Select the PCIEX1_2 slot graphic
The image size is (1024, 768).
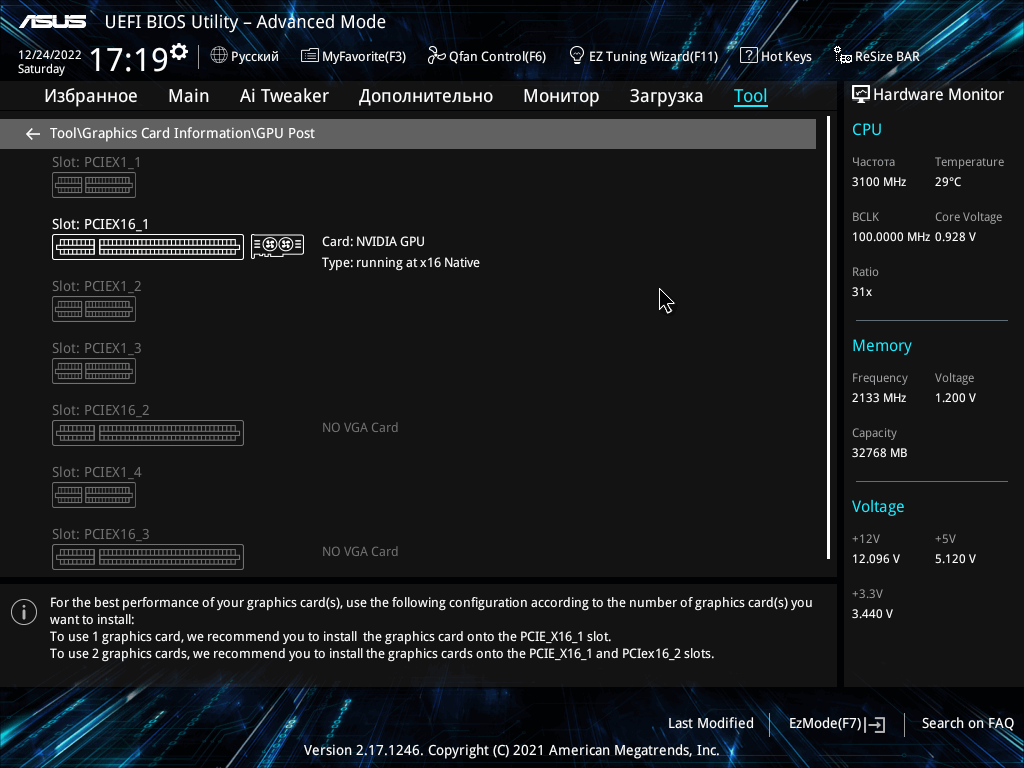94,309
